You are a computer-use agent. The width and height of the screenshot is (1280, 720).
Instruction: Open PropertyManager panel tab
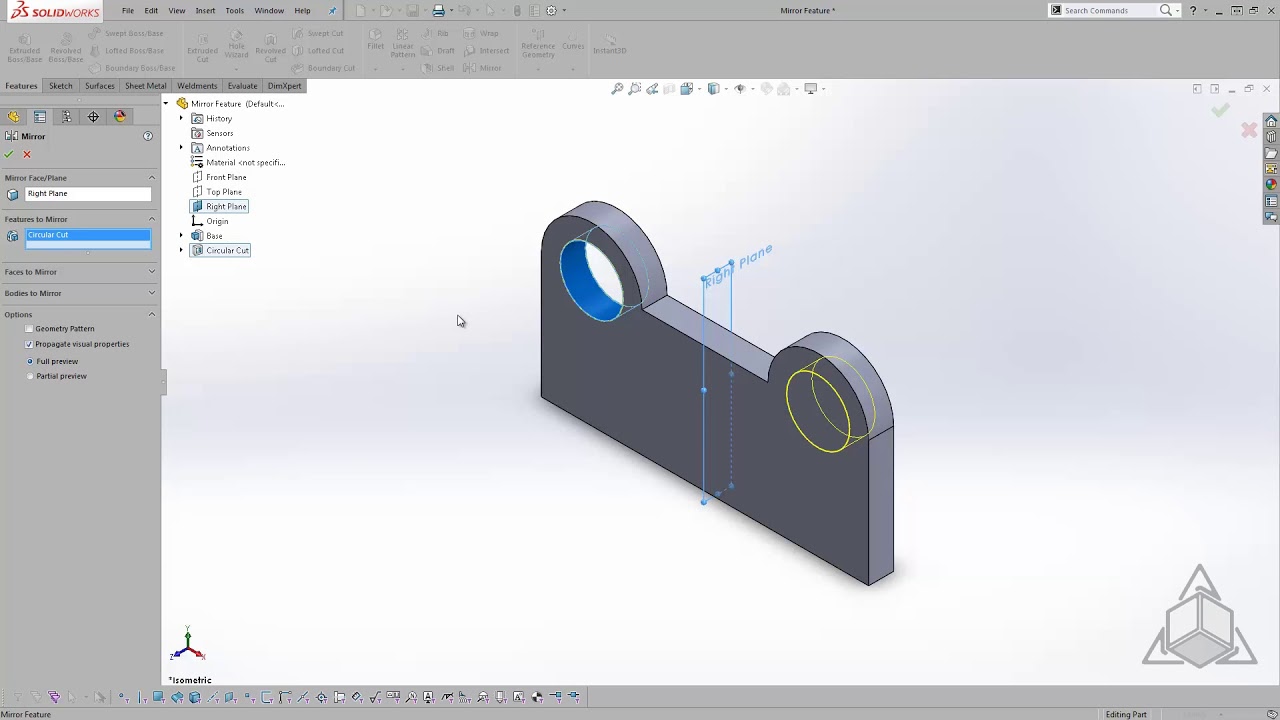click(x=40, y=117)
